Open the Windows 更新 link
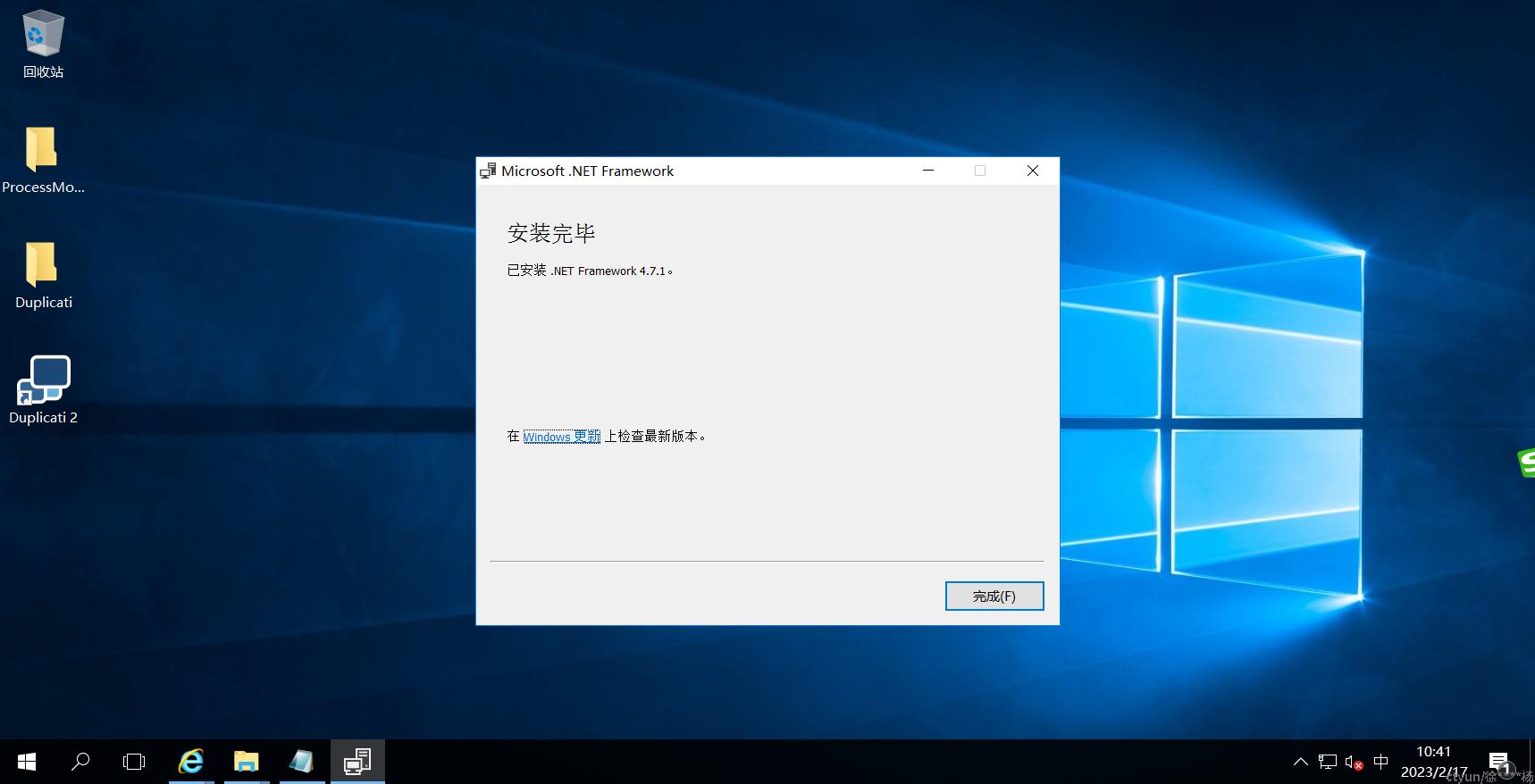 562,437
